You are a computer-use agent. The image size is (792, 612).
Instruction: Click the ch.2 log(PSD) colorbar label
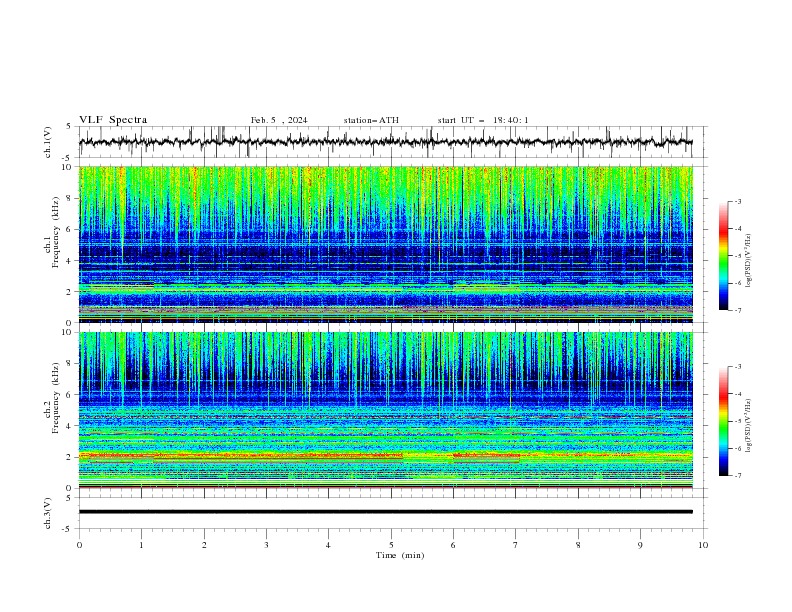click(x=748, y=426)
